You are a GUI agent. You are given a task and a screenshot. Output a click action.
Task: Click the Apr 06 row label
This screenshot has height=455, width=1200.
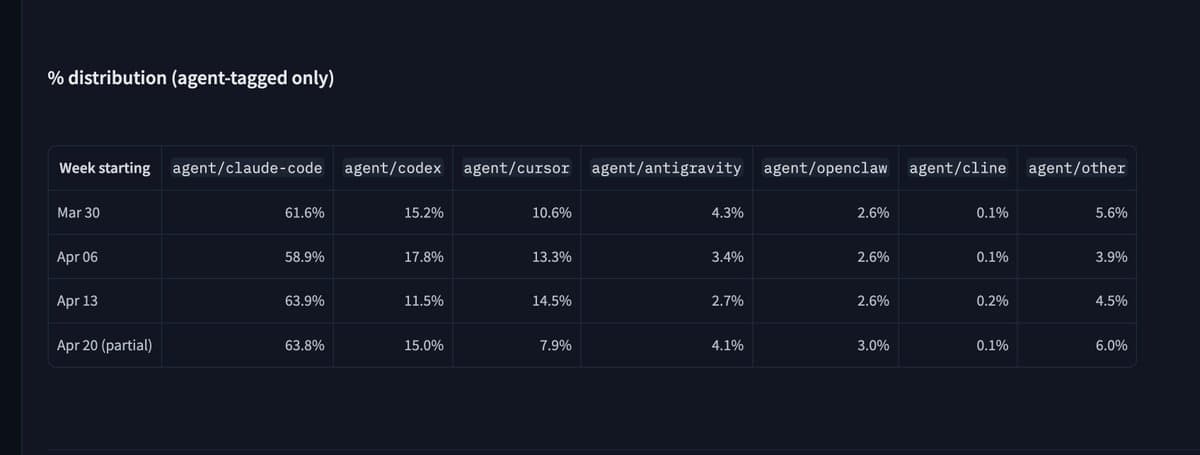tap(78, 257)
